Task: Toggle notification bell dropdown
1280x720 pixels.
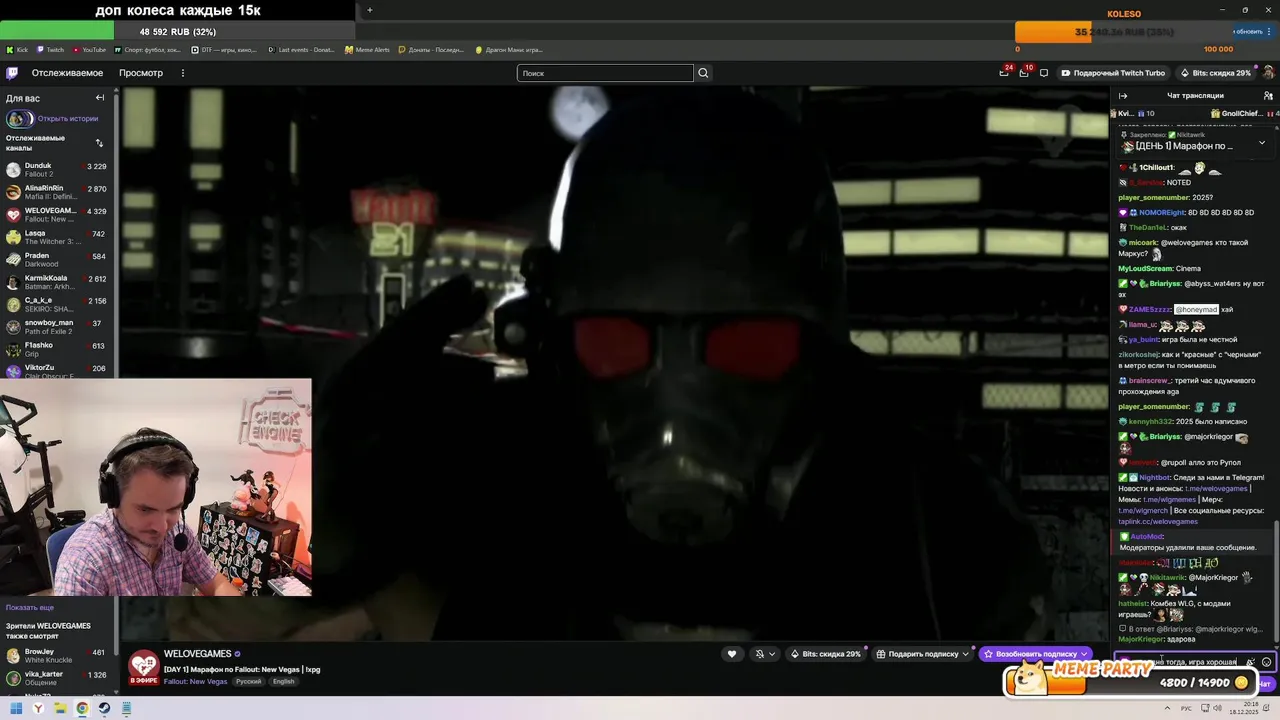Action: click(764, 654)
